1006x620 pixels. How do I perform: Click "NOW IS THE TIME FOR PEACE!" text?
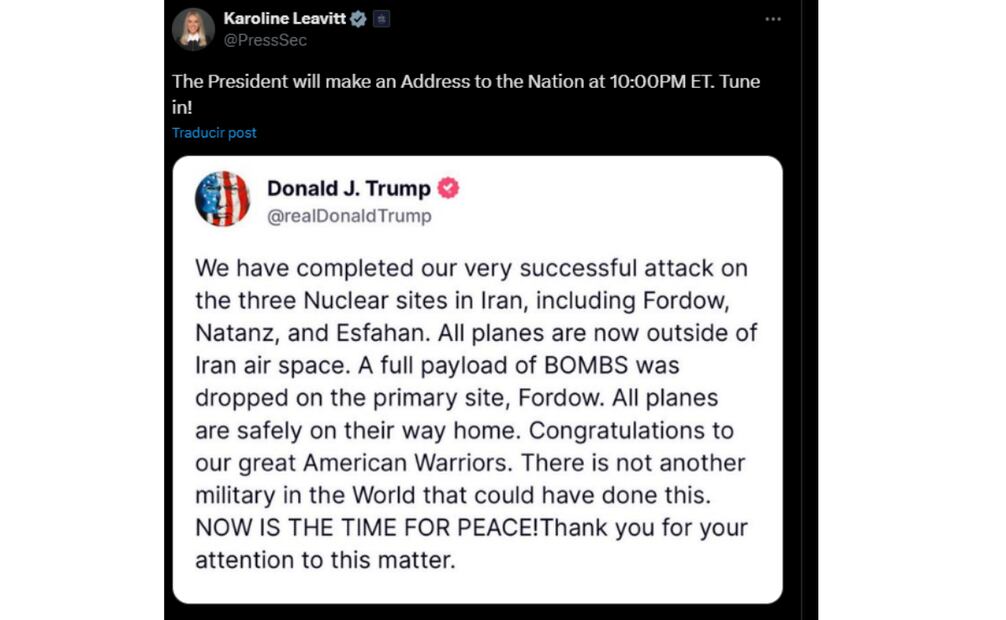point(367,527)
